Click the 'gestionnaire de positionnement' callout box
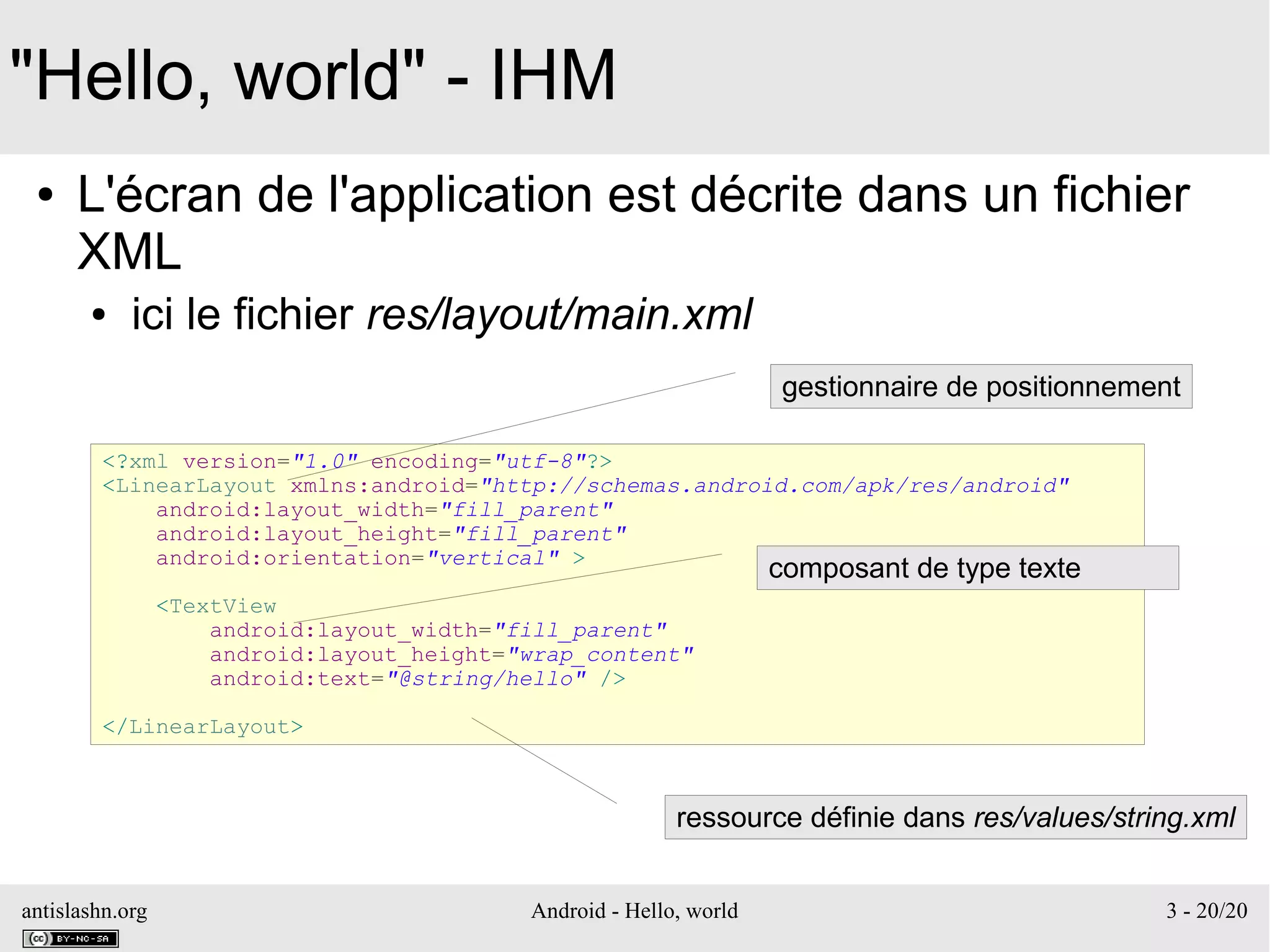1270x952 pixels. (x=981, y=386)
